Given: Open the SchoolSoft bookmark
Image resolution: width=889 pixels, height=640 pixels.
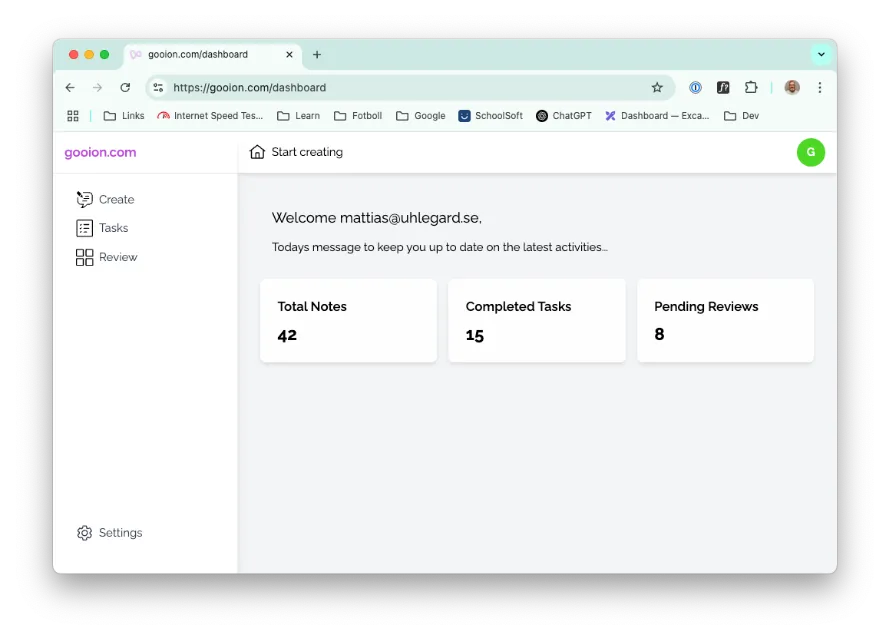Looking at the screenshot, I should click(x=490, y=116).
